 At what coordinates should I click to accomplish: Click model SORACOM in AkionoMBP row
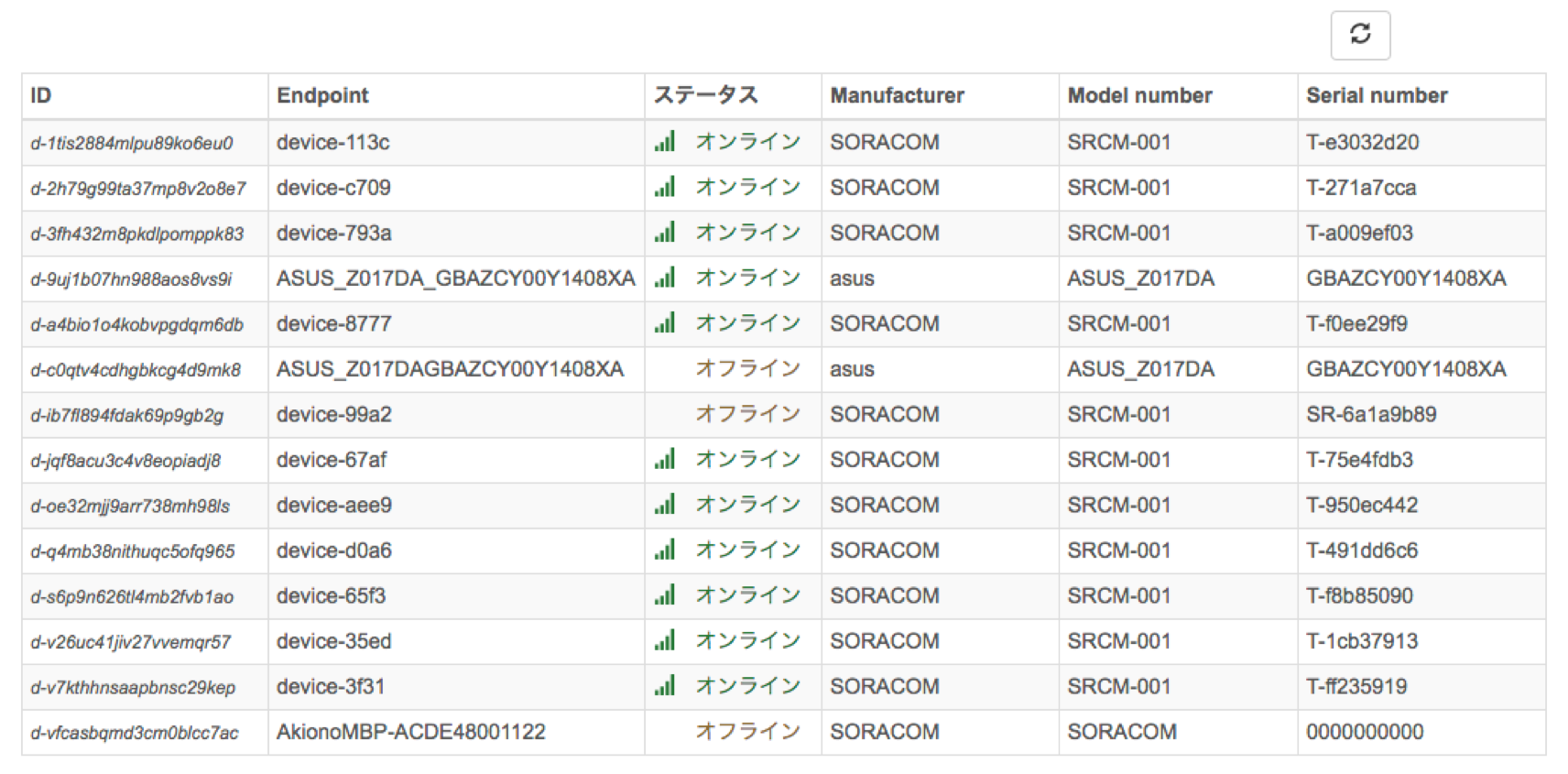(1122, 732)
